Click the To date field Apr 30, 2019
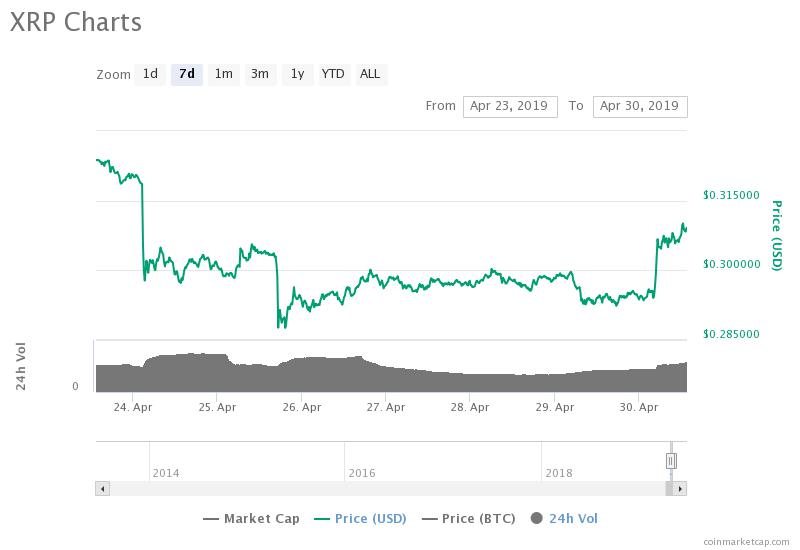 tap(640, 107)
